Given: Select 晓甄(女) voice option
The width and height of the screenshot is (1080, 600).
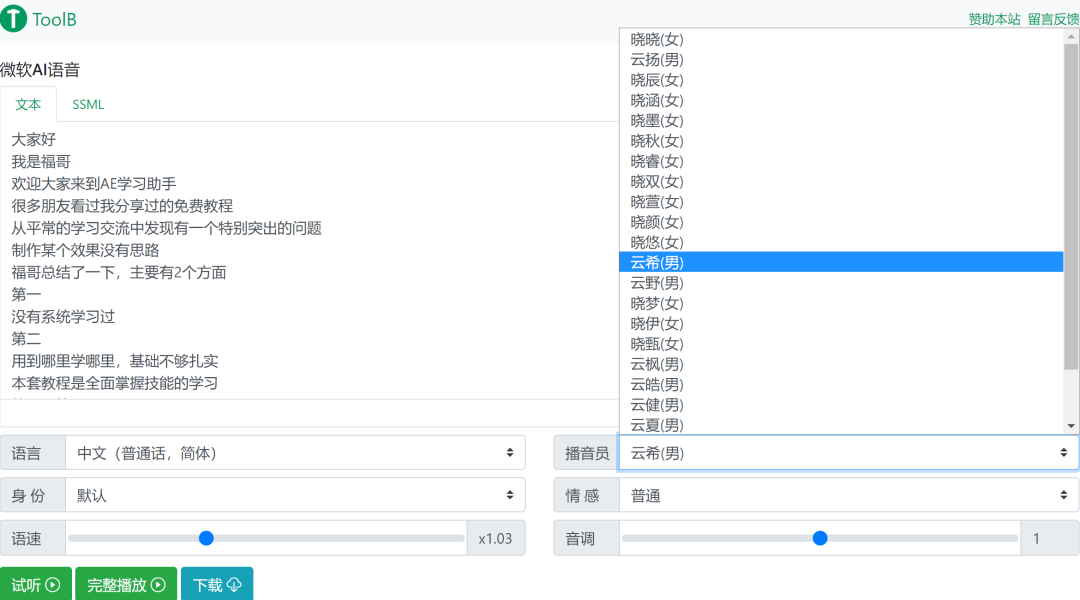Looking at the screenshot, I should point(841,344).
